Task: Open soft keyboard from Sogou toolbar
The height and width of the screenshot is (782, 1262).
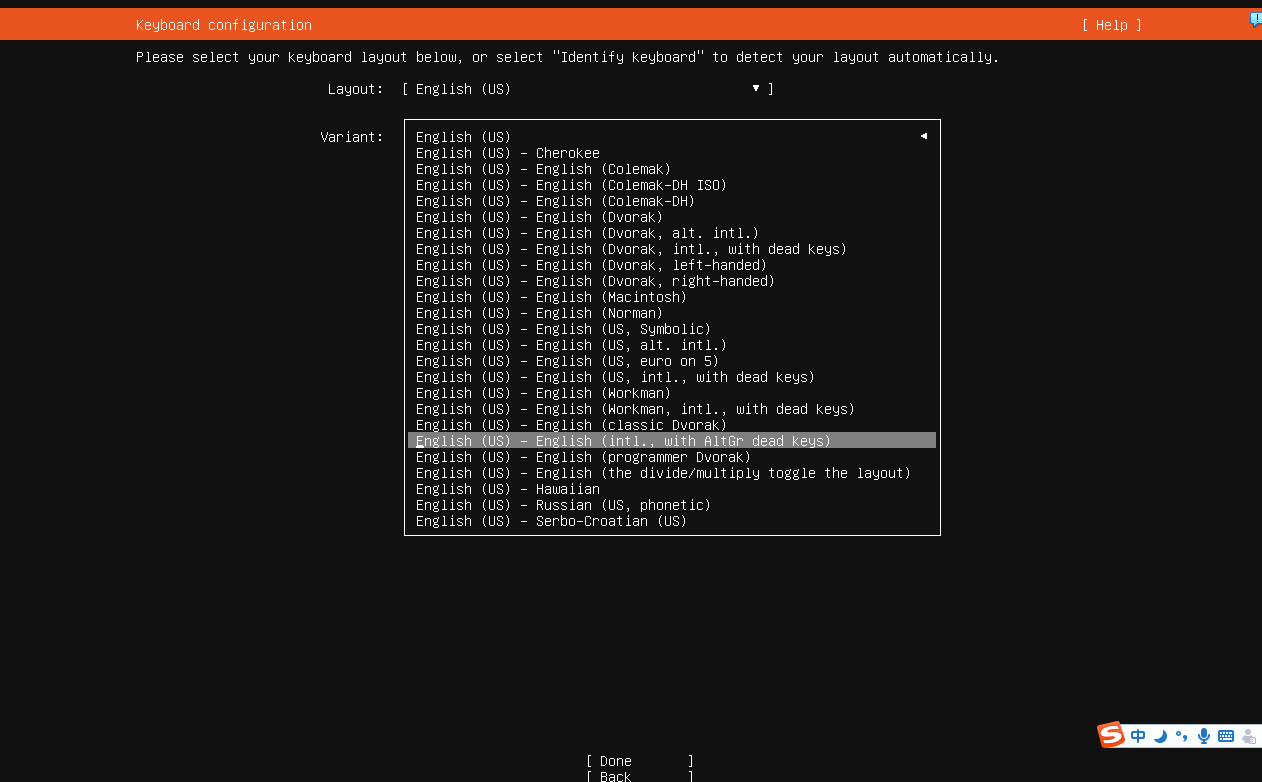Action: coord(1225,736)
